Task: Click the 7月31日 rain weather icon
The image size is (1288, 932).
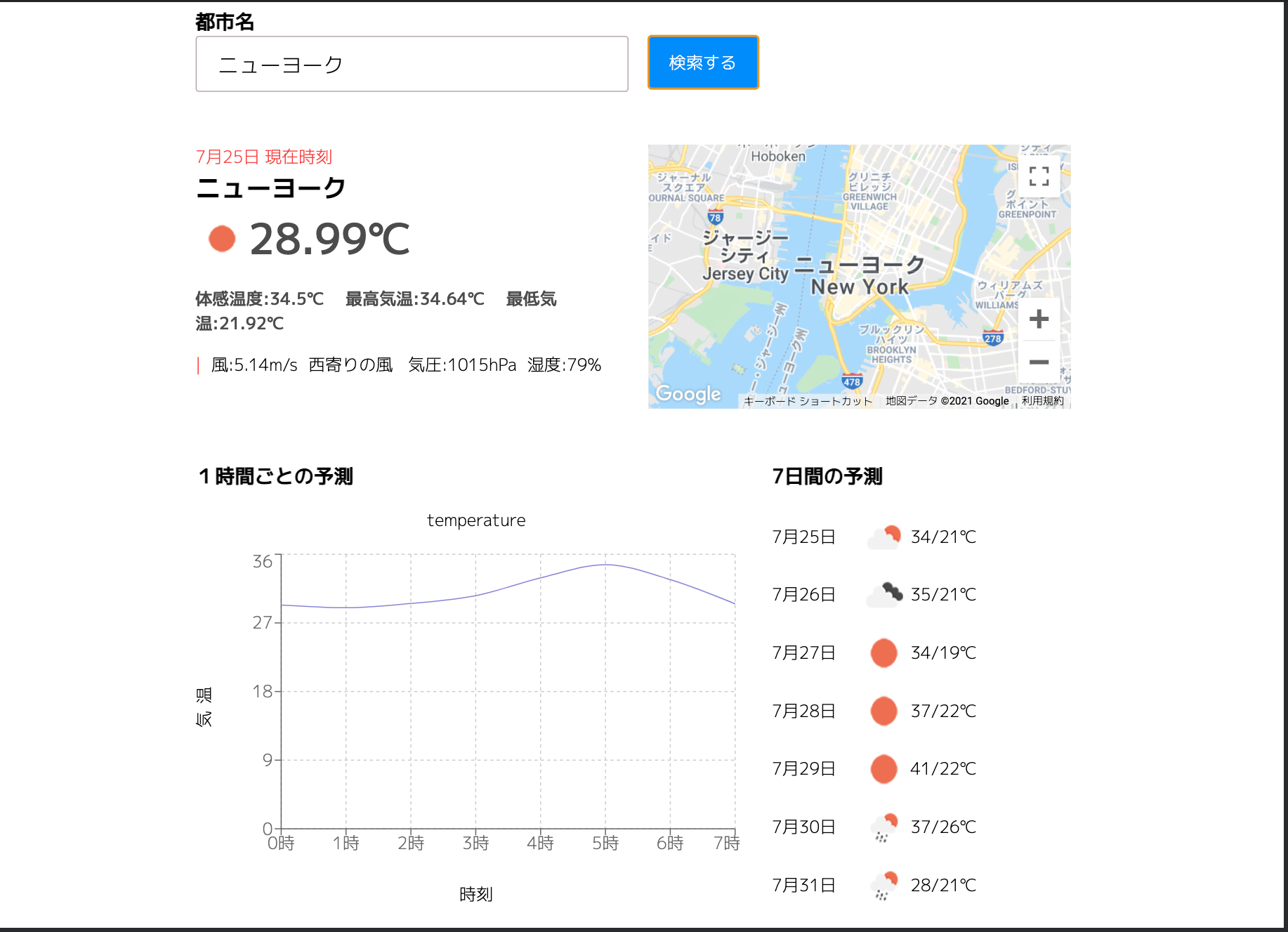Action: (884, 885)
